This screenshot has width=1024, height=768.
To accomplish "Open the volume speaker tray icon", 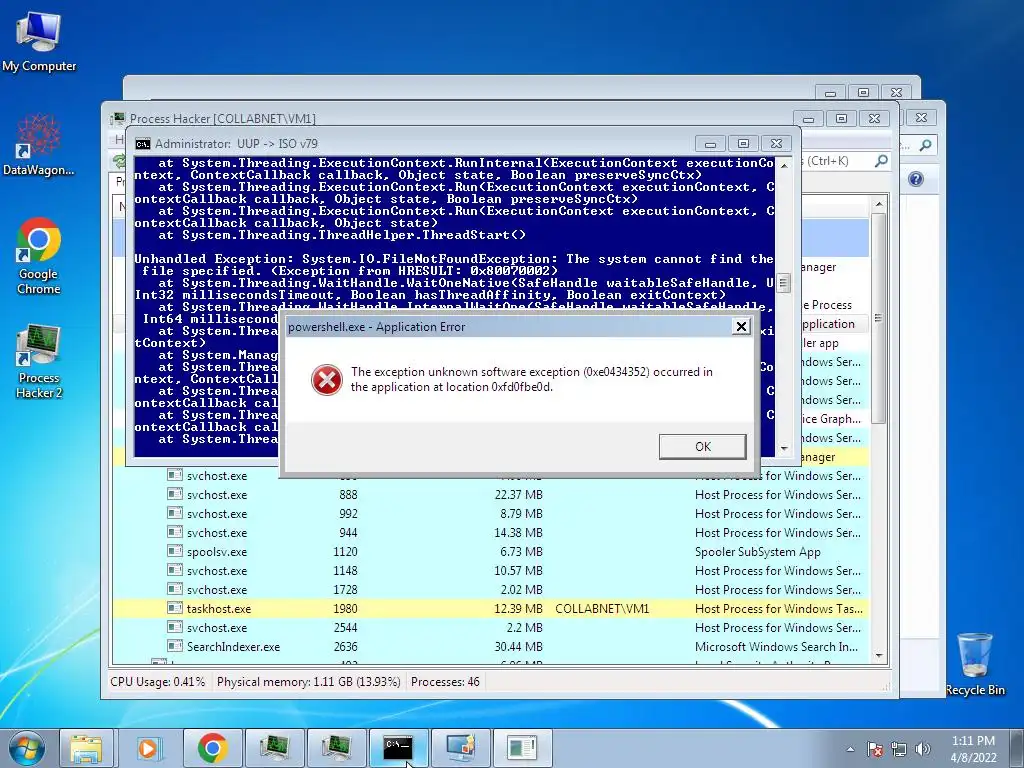I will click(923, 749).
